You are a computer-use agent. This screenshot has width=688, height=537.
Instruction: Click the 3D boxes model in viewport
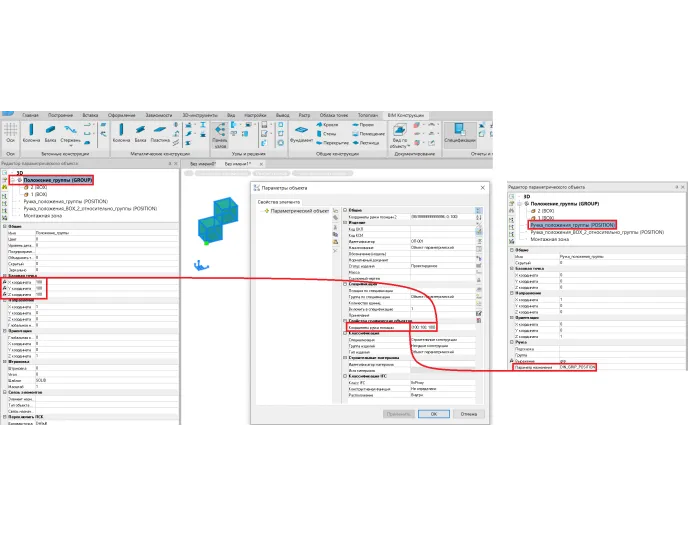click(x=218, y=221)
